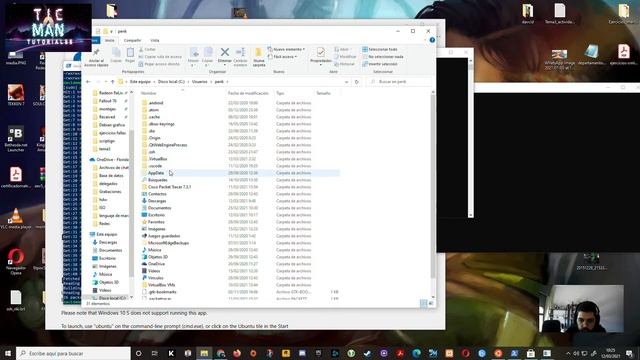This screenshot has width=640, height=360.
Task: Switch to details view icon in the status bar
Action: tap(423, 303)
